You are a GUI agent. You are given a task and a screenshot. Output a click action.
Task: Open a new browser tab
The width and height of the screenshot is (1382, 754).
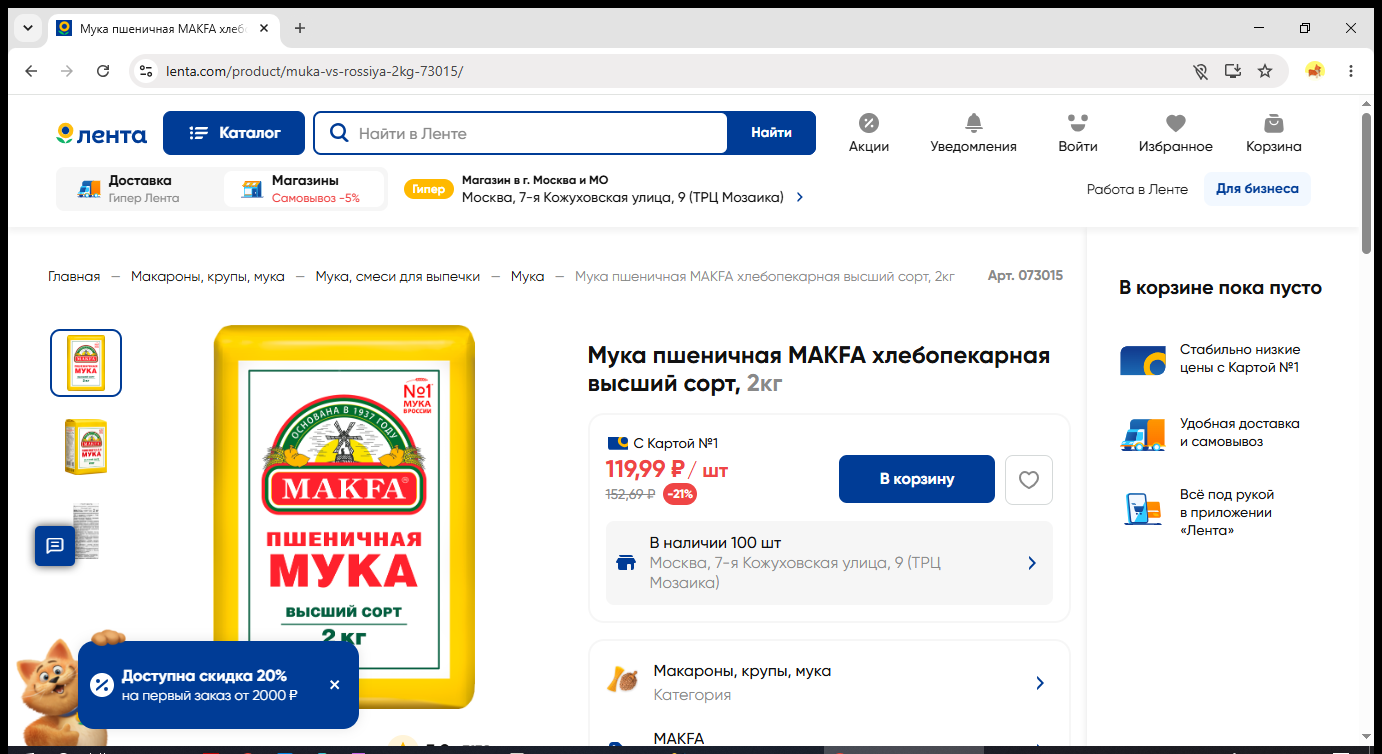[300, 28]
